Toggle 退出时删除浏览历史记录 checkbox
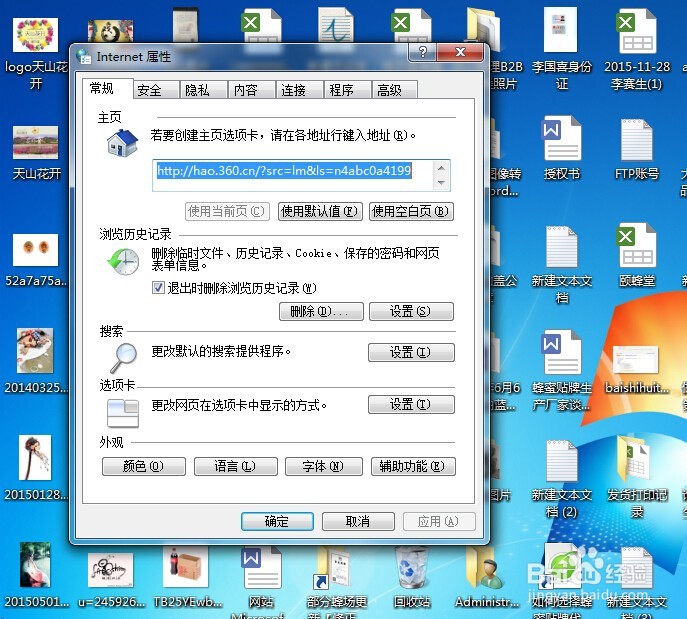 coord(158,288)
